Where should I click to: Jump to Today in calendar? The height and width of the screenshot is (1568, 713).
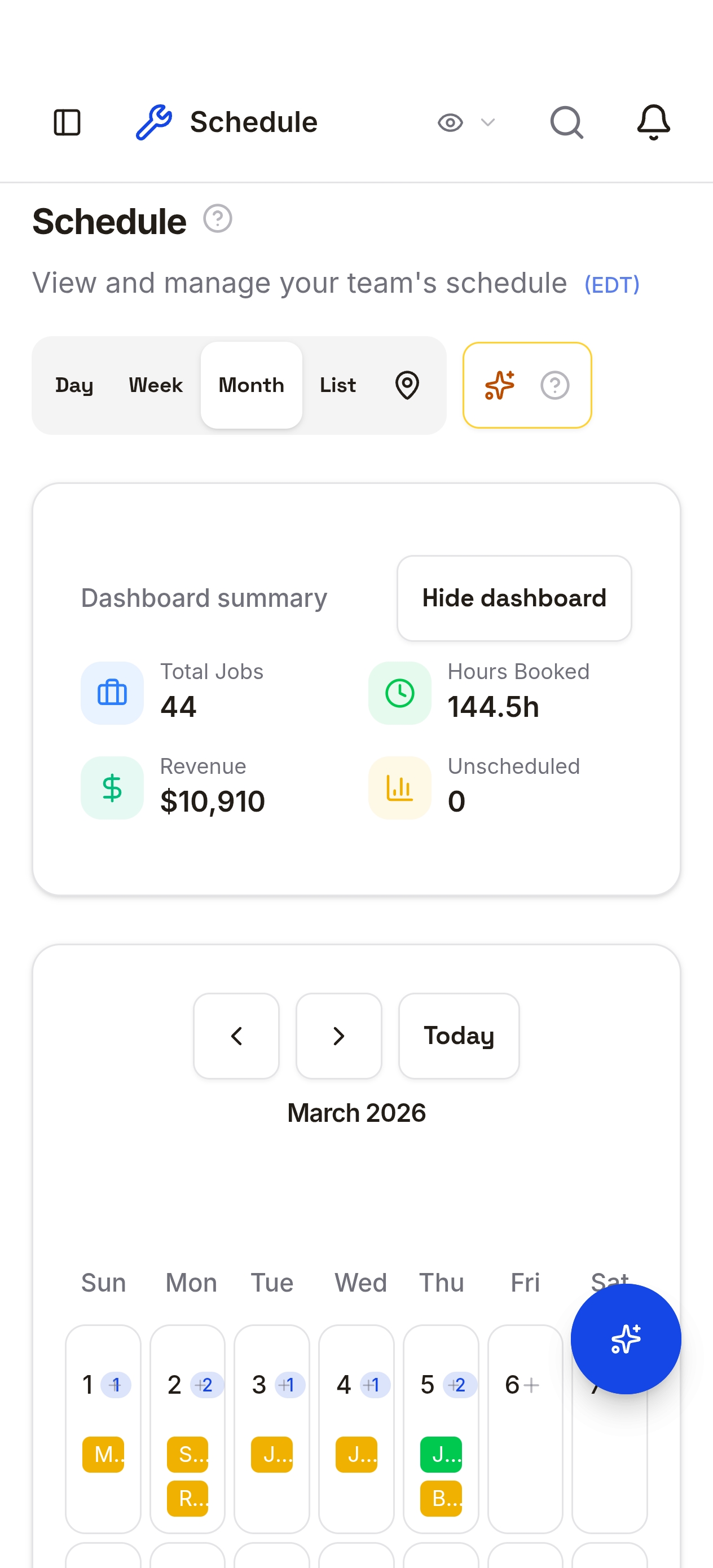tap(459, 1036)
